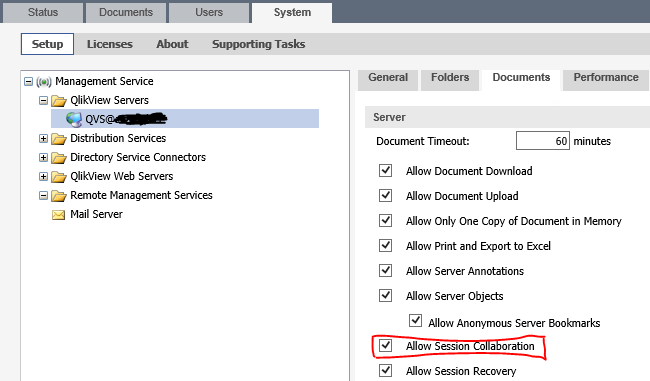Select the System tab

click(x=292, y=12)
